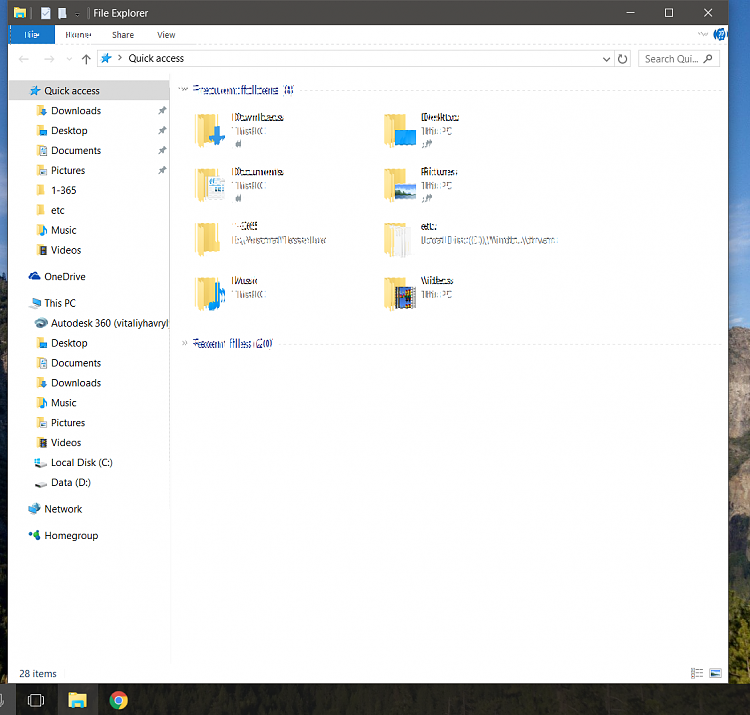Select the Music folder tile icon
This screenshot has height=715, width=750.
[210, 294]
